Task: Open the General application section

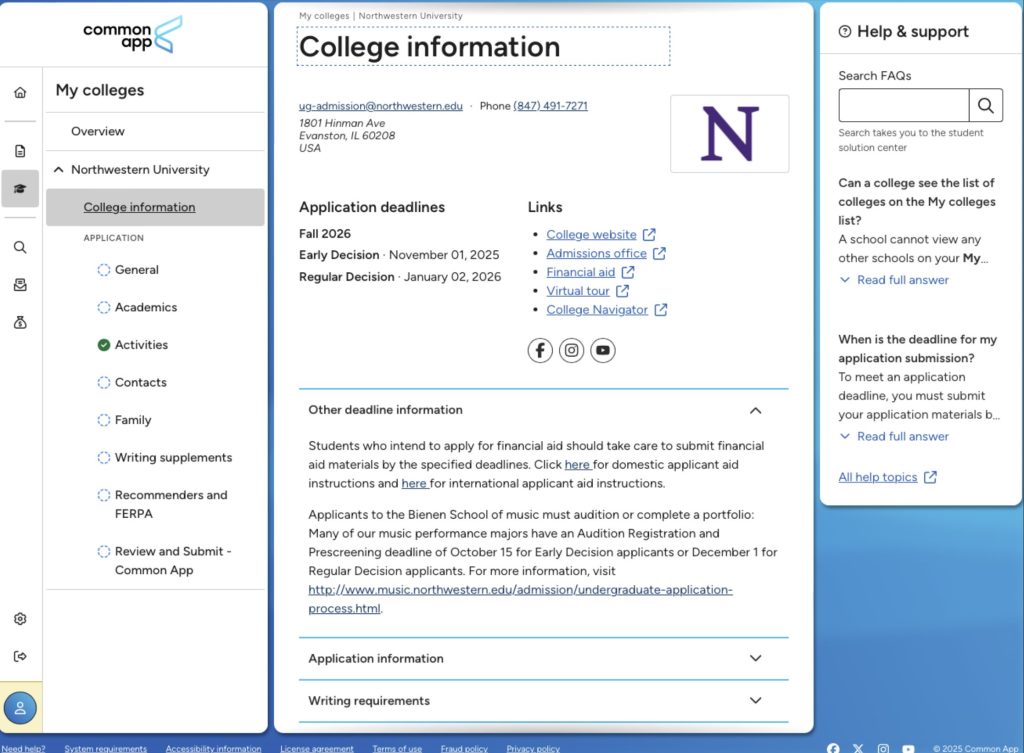Action: 136,270
